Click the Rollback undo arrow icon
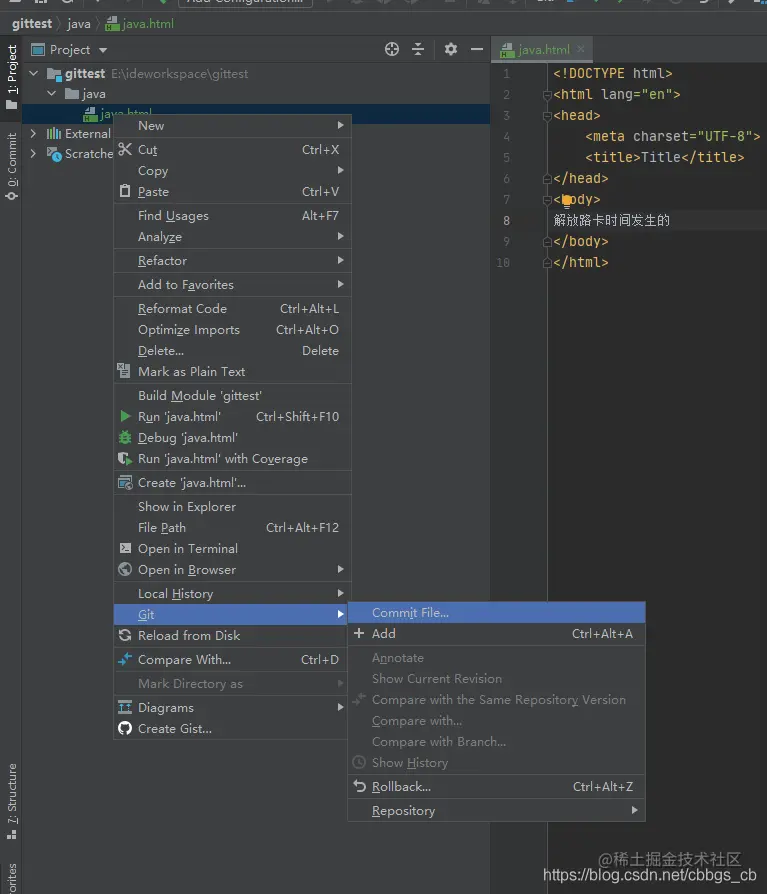The image size is (767, 894). (x=359, y=786)
